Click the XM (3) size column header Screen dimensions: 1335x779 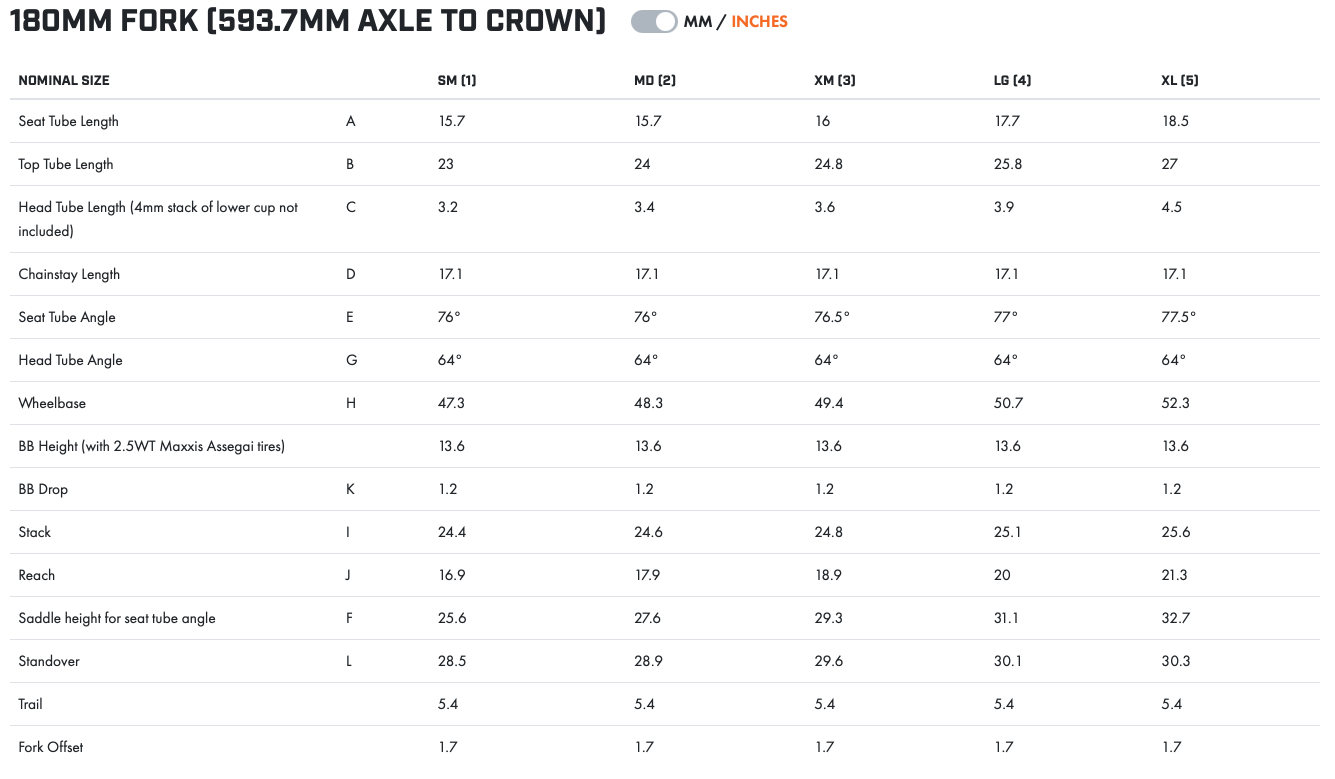tap(835, 80)
